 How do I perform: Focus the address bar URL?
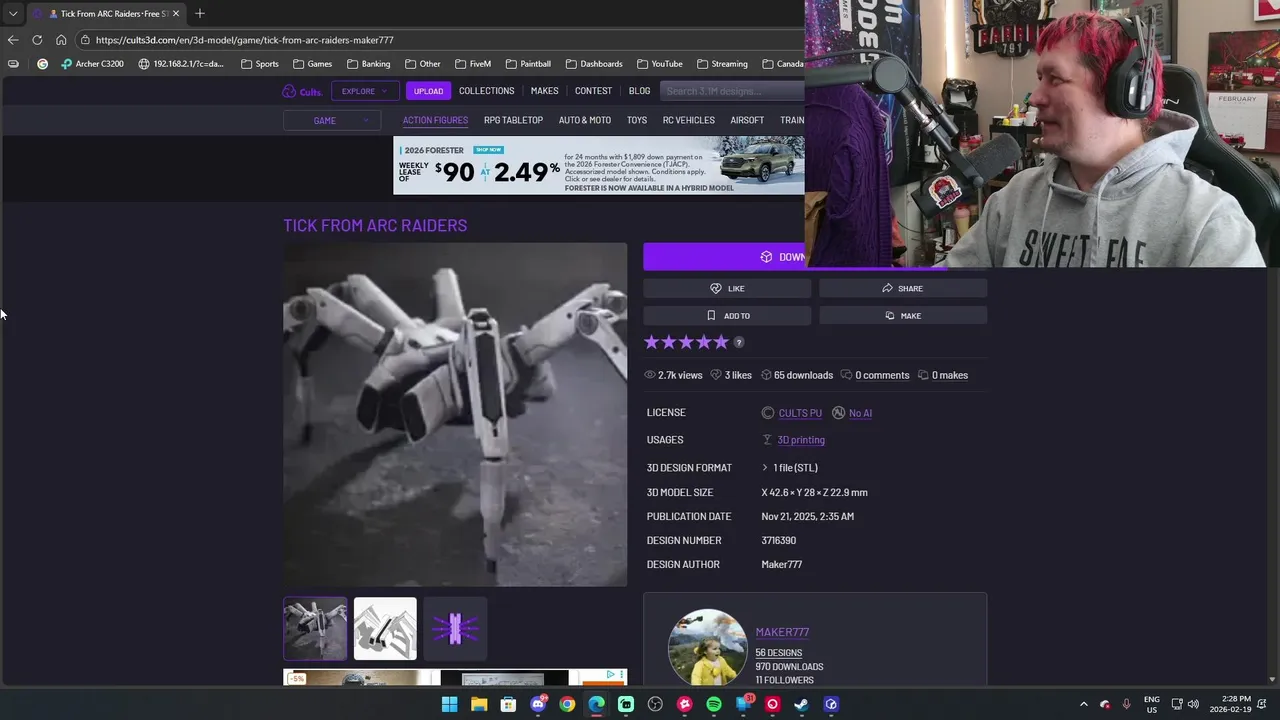pos(244,40)
